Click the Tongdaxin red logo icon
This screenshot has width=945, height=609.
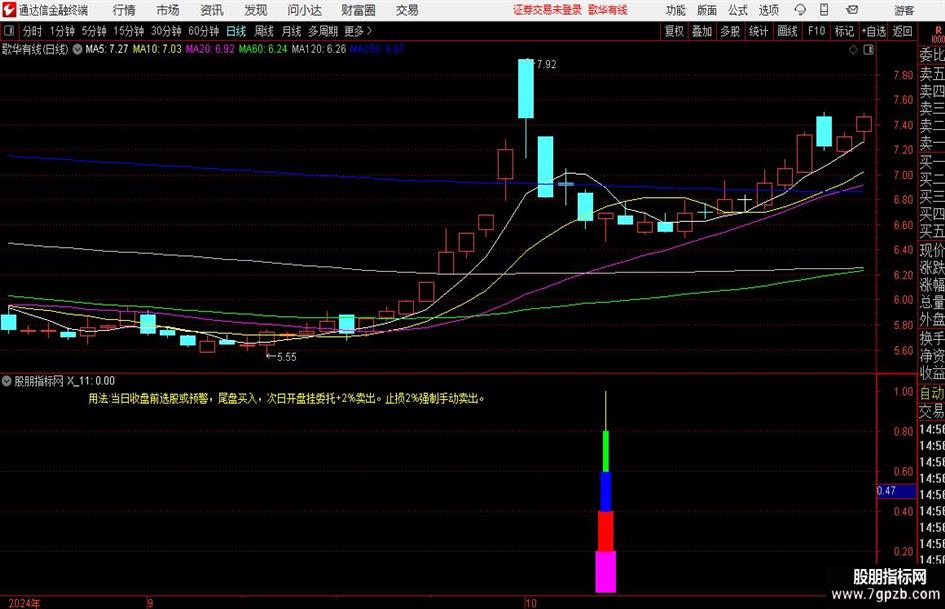click(x=9, y=10)
